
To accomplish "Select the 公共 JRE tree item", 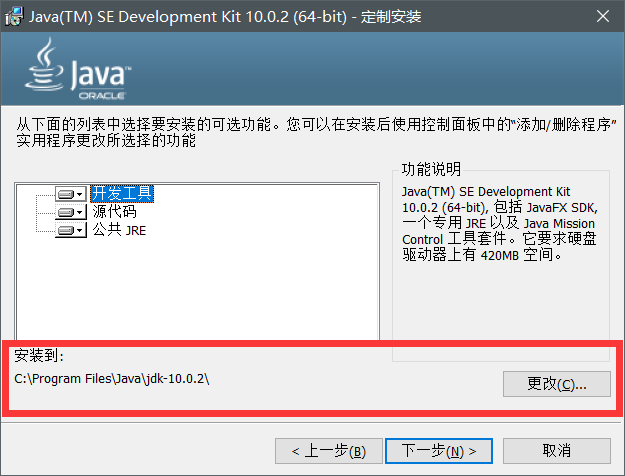I will pos(120,230).
